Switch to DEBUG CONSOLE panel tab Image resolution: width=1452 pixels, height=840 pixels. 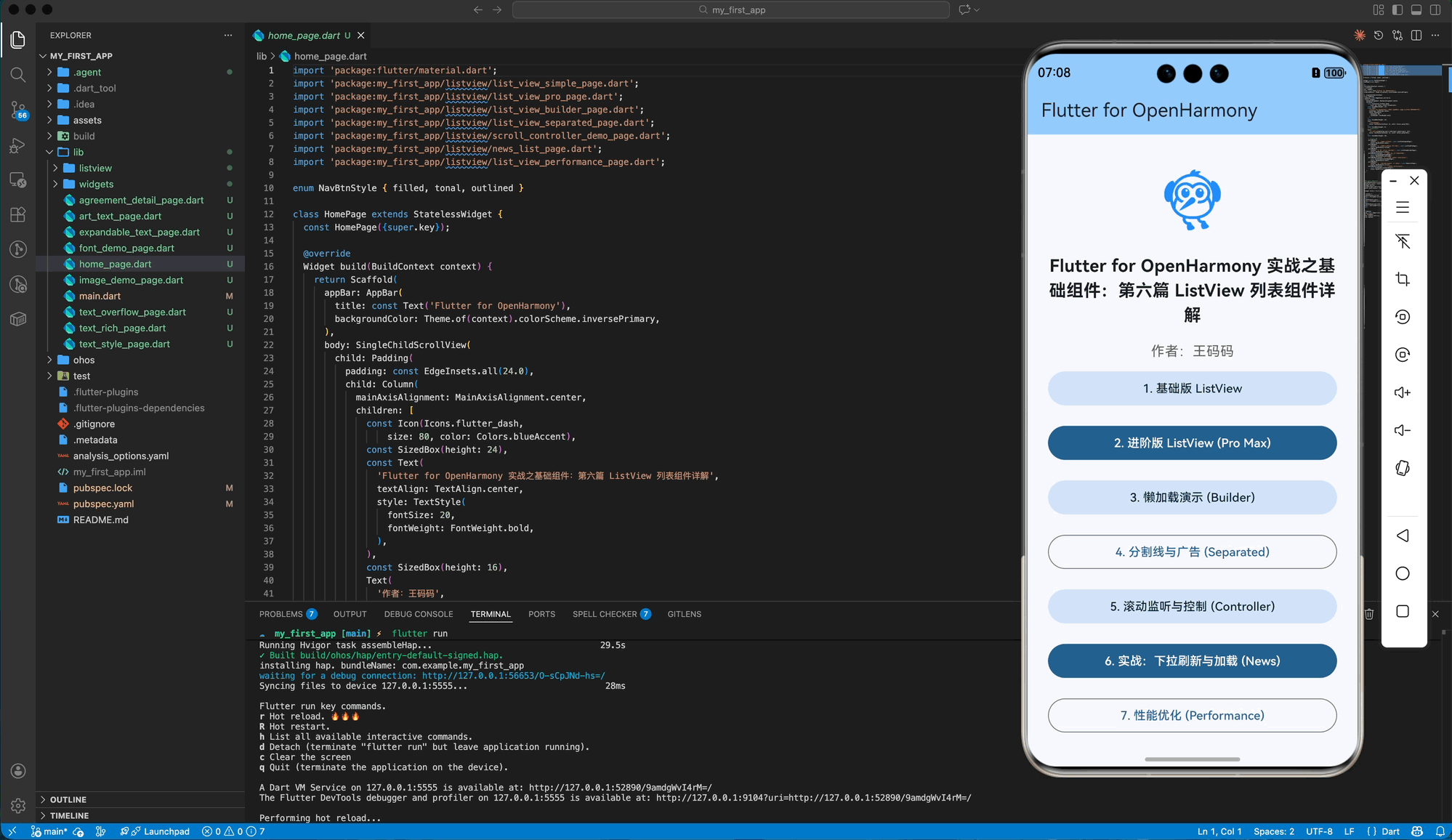click(x=418, y=614)
